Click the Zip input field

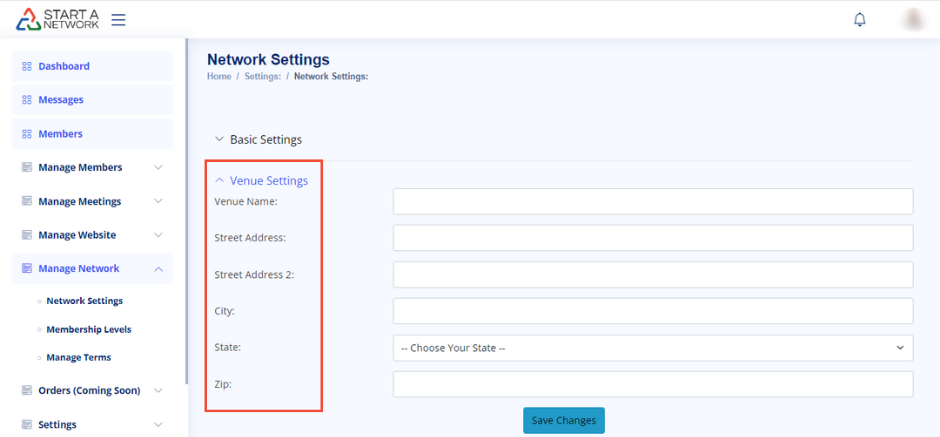(x=652, y=384)
